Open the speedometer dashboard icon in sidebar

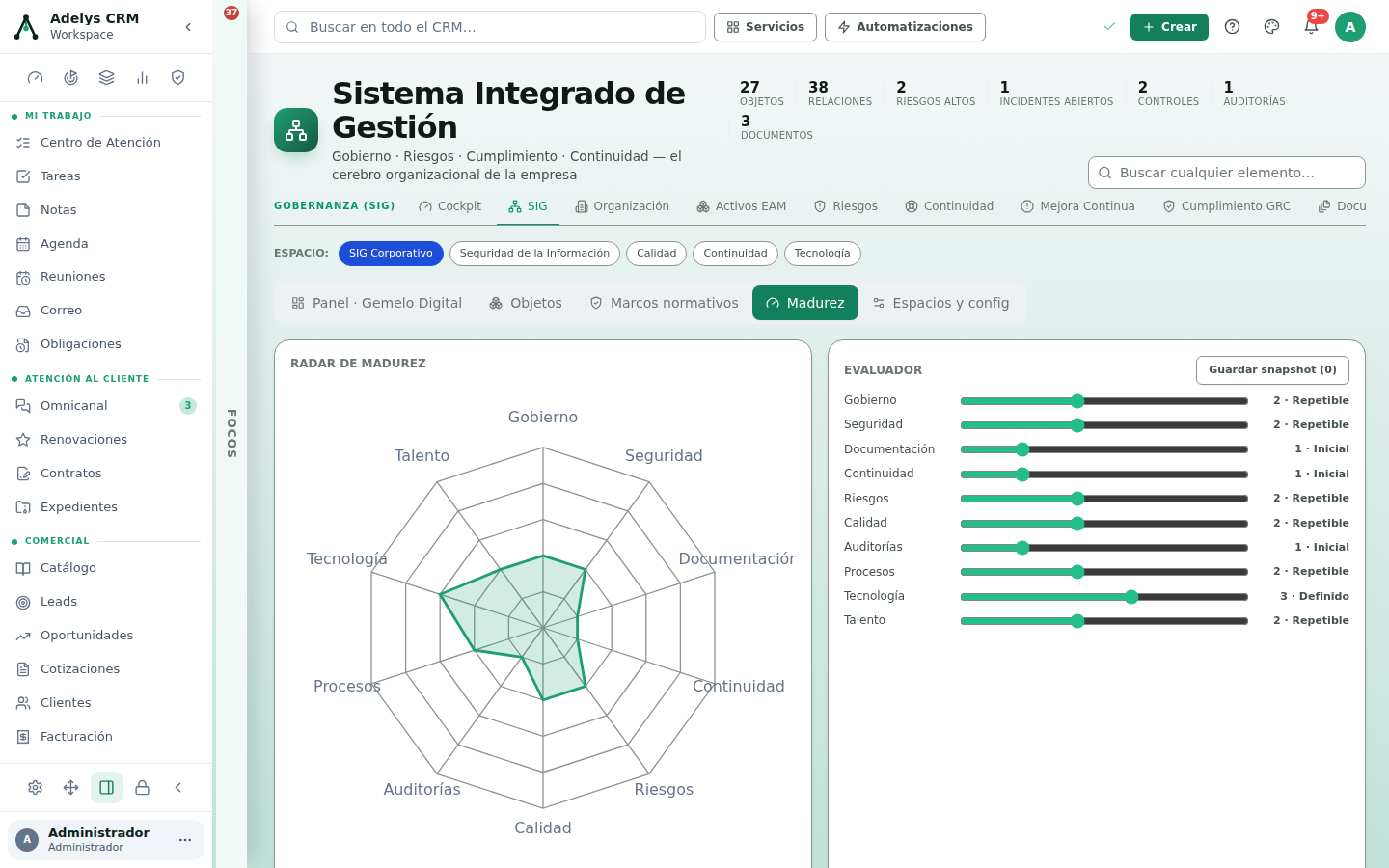click(36, 78)
